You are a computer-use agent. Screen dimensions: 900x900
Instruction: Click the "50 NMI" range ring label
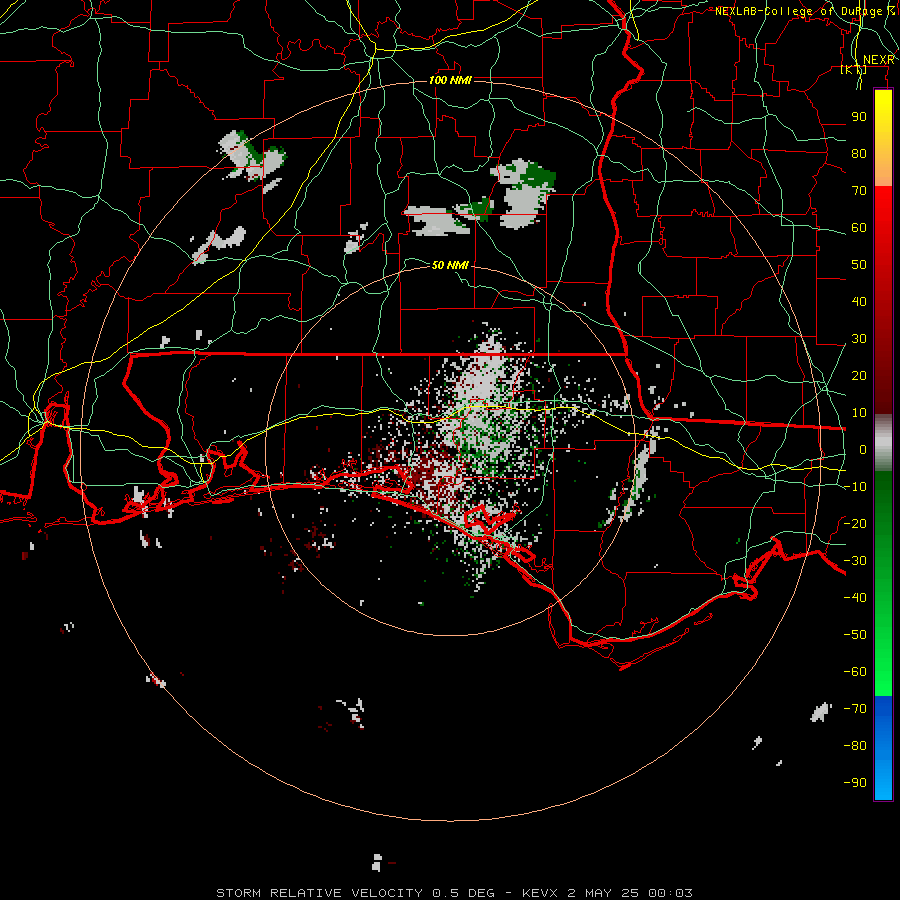click(451, 265)
